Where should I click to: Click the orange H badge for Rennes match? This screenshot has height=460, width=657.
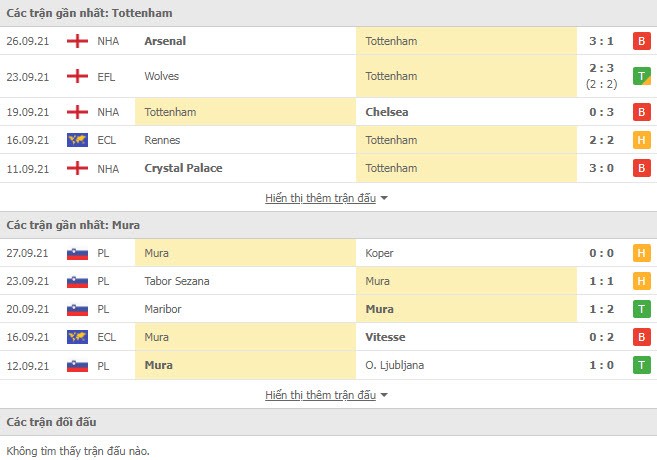(x=640, y=140)
